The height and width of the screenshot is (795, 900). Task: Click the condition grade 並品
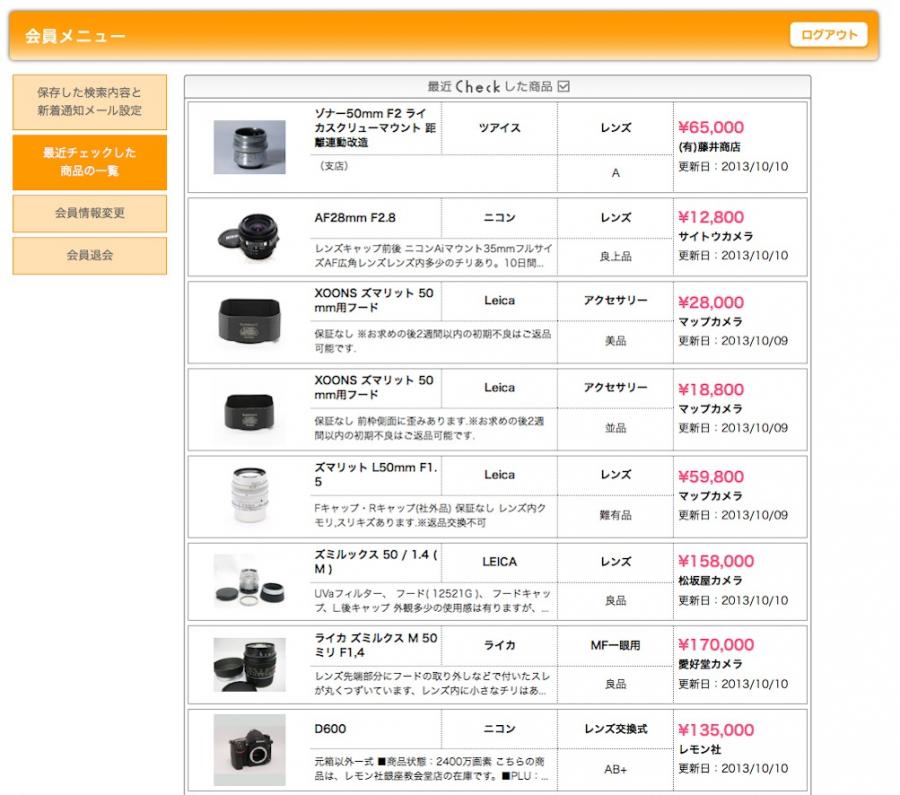point(615,428)
